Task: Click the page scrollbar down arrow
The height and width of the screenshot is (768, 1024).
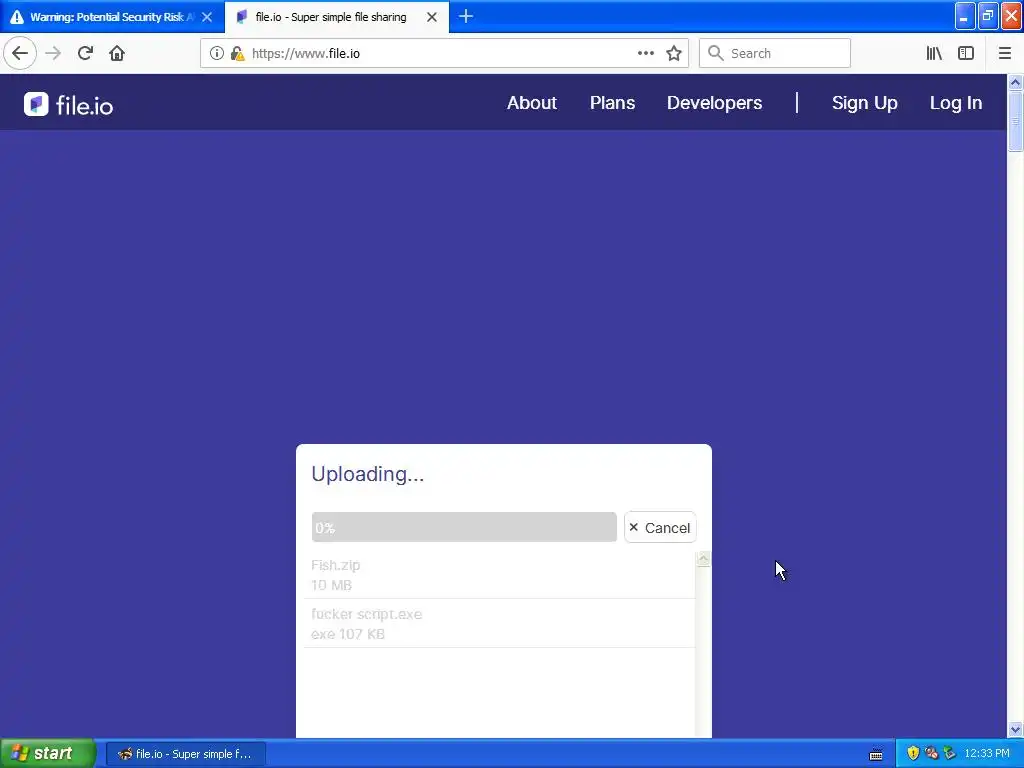Action: (x=1015, y=729)
